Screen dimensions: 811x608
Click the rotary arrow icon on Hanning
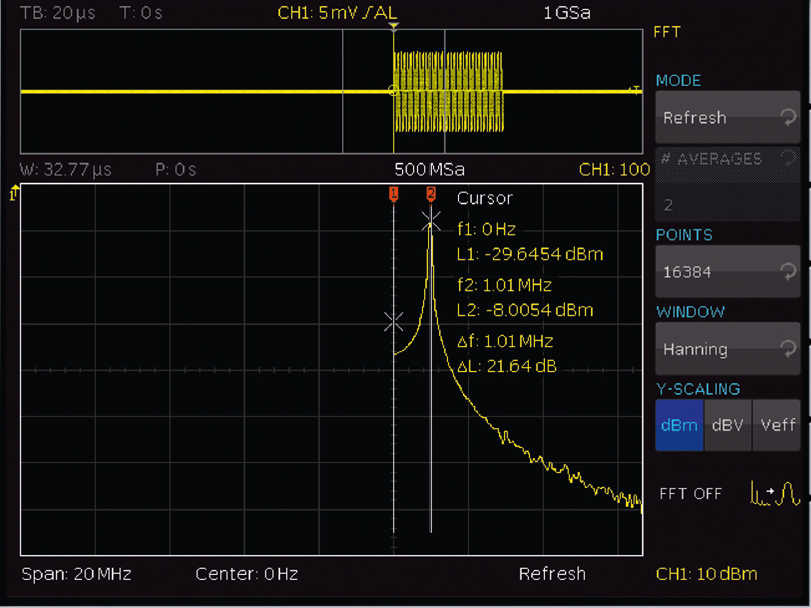pyautogui.click(x=789, y=349)
